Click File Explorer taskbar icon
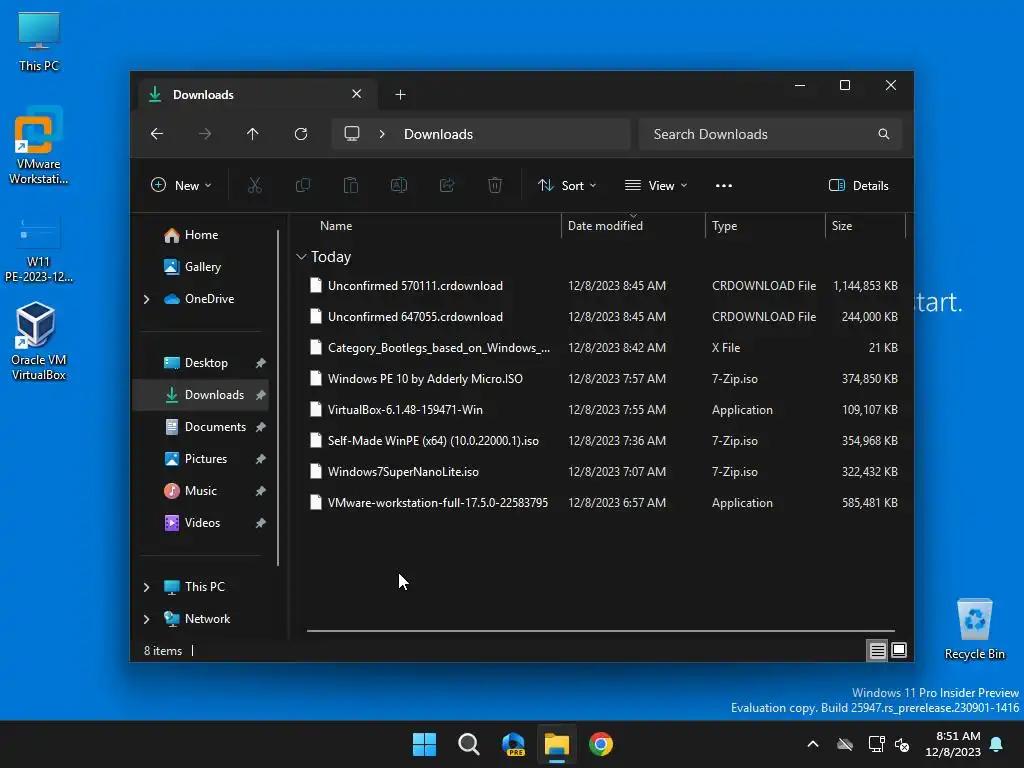Image resolution: width=1024 pixels, height=768 pixels. 557,744
